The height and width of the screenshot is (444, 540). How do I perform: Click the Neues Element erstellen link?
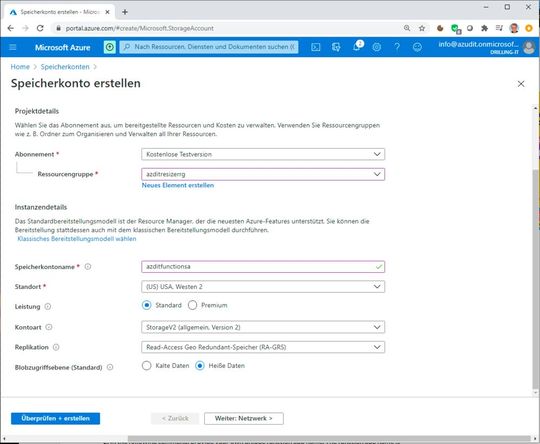click(x=178, y=185)
